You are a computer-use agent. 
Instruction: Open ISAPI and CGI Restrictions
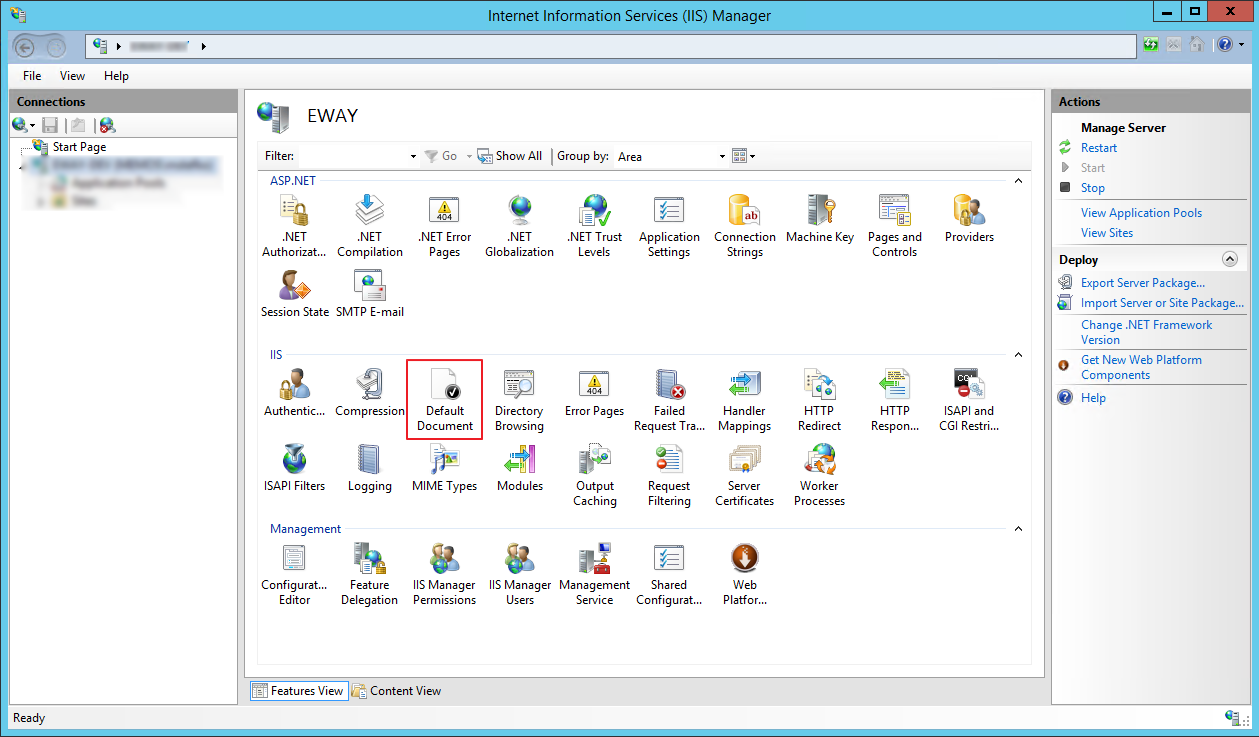pyautogui.click(x=969, y=400)
